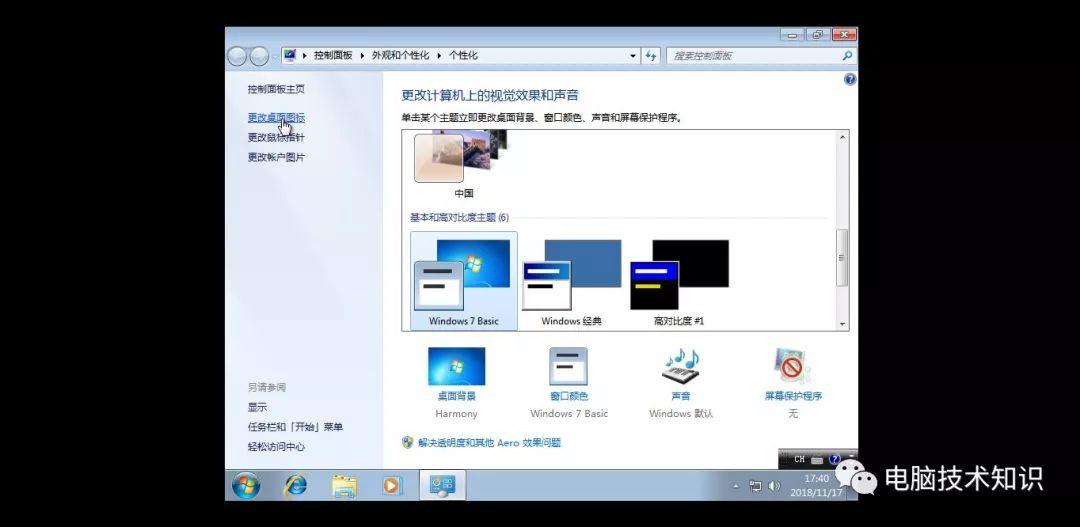The image size is (1080, 527).
Task: Click 更改帐户图片 link
Action: pos(276,157)
